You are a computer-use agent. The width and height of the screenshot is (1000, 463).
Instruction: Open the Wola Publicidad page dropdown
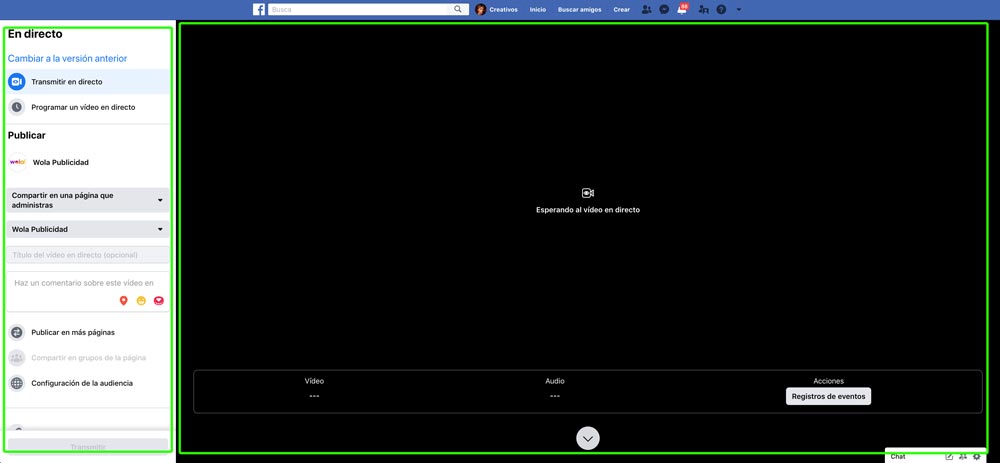click(88, 229)
